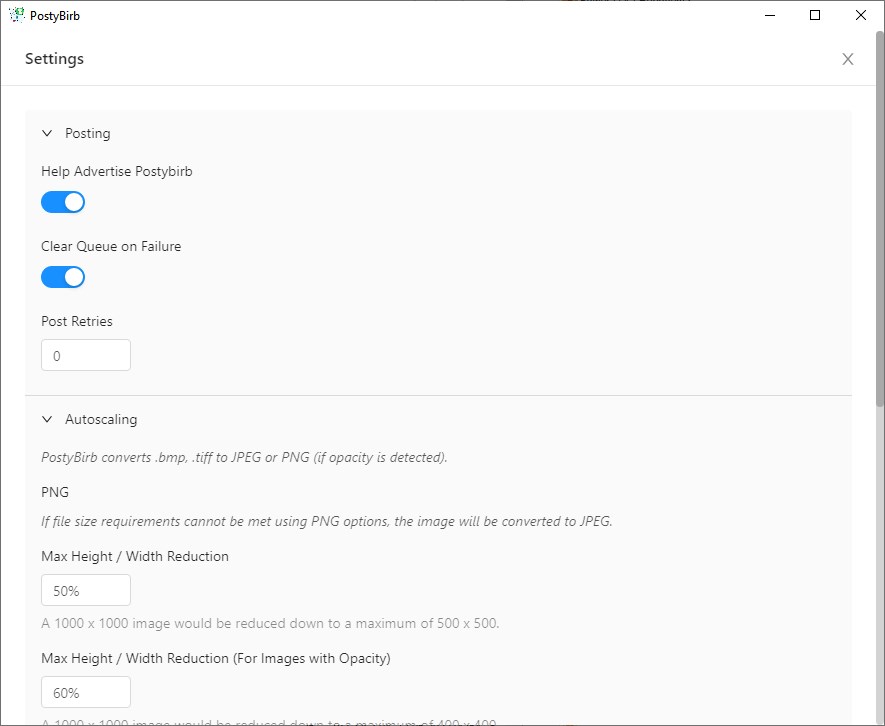Image resolution: width=885 pixels, height=726 pixels.
Task: Click the Posting section header label
Action: pos(88,133)
